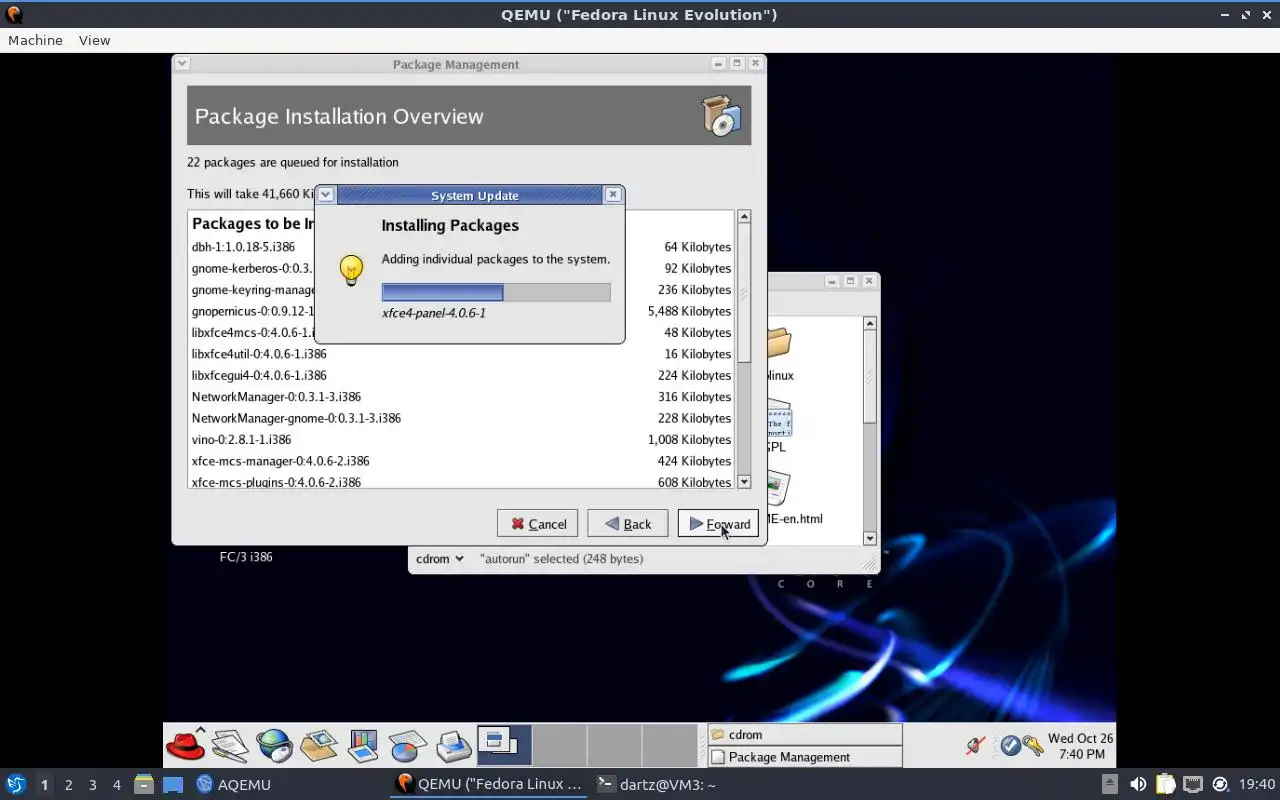Viewport: 1280px width, 800px height.
Task: Select dbh-1:1.0.18-5.i386 package row
Action: point(461,246)
